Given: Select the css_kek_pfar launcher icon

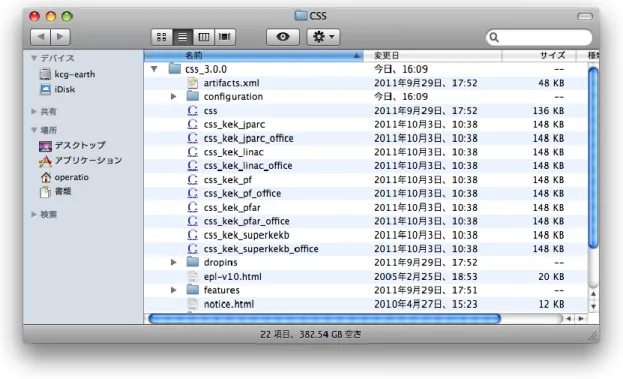Looking at the screenshot, I should pos(193,207).
